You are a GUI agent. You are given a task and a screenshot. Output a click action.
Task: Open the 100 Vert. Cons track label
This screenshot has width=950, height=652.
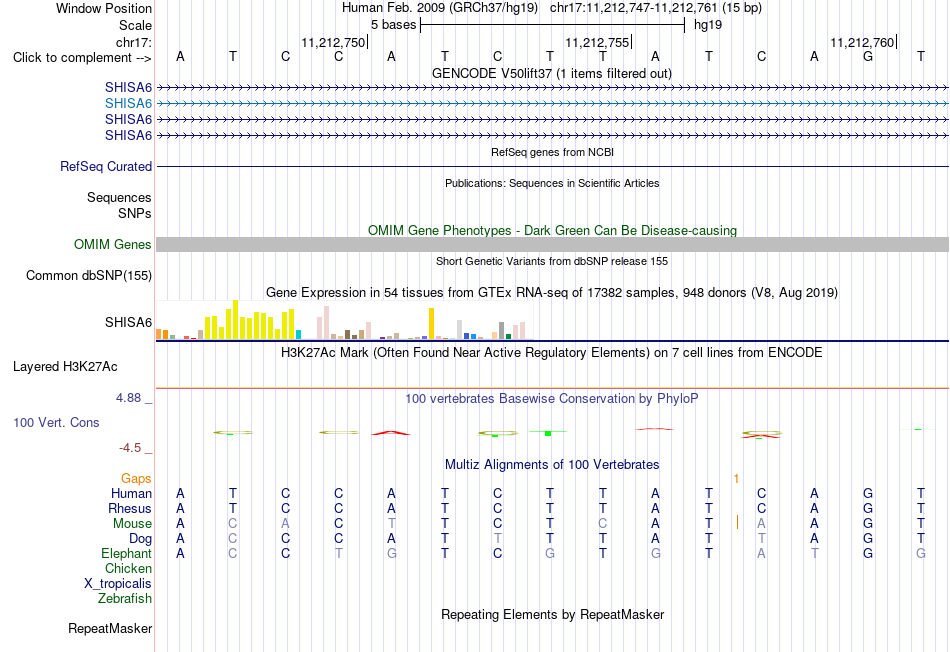point(56,422)
